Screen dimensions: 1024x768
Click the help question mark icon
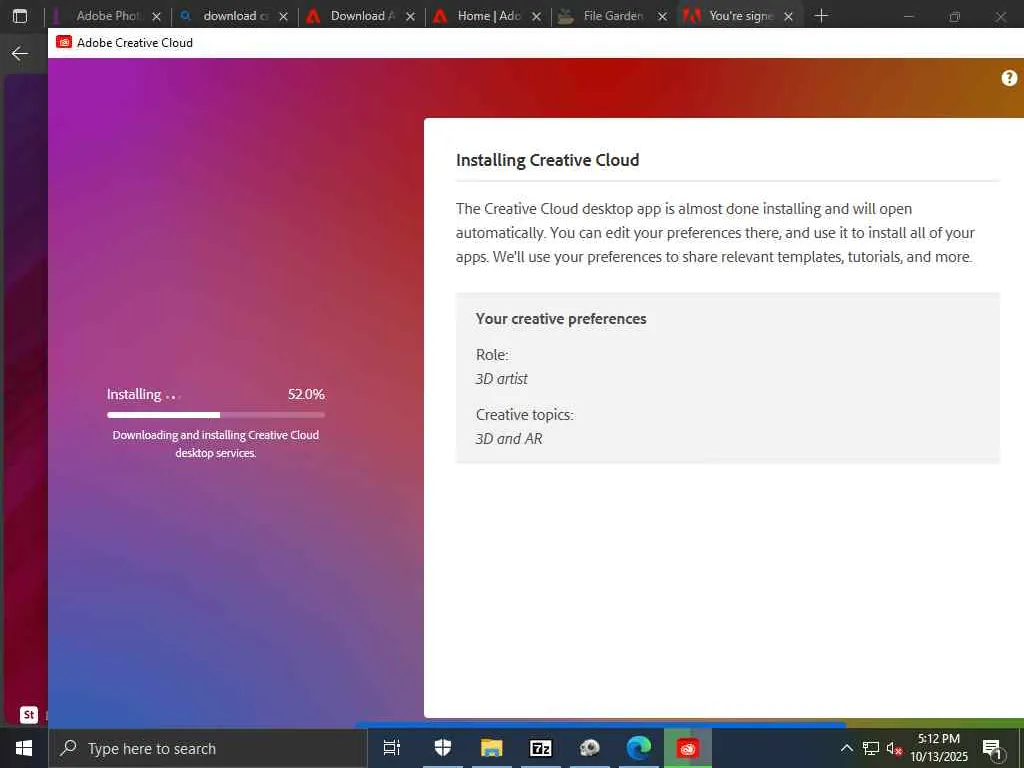coord(1009,78)
